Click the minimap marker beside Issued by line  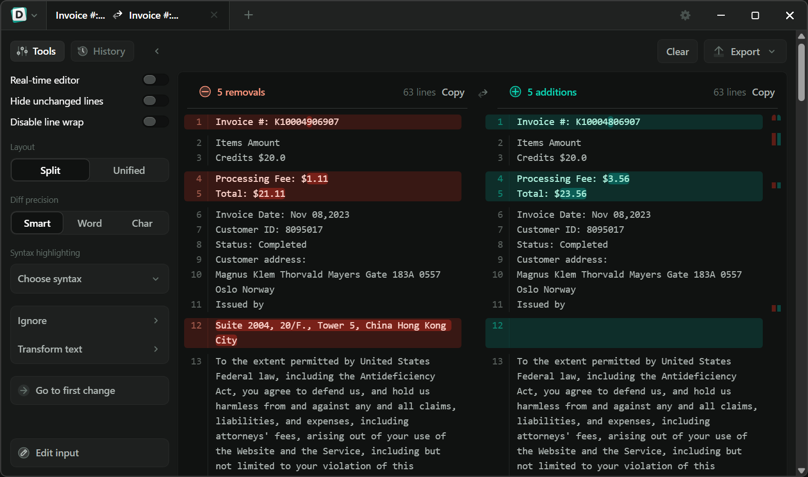[776, 309]
